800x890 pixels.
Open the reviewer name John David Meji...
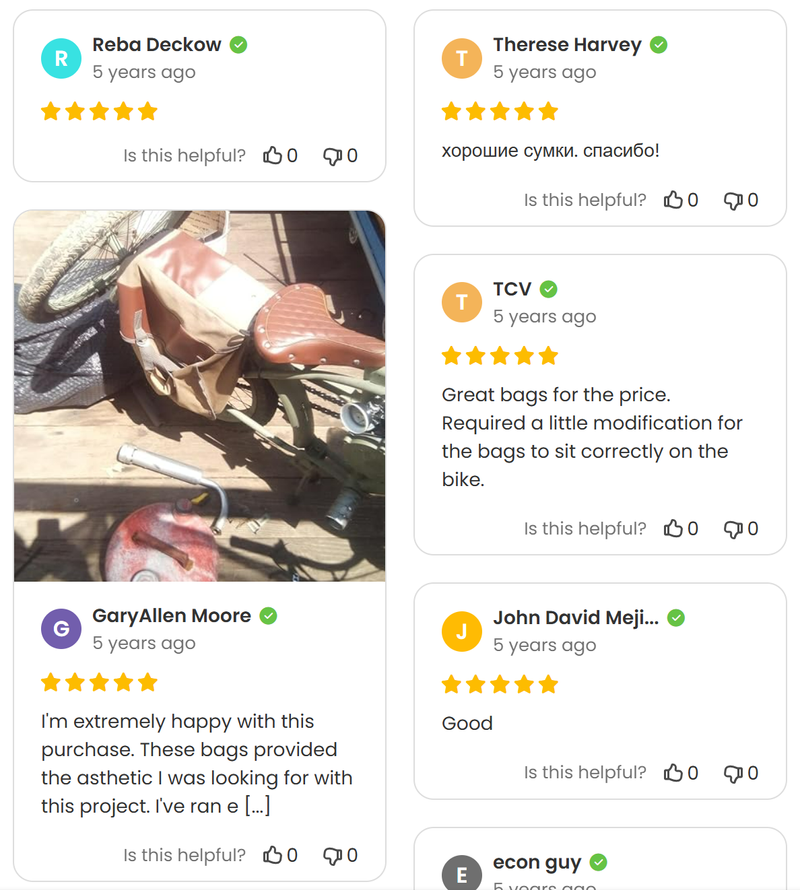(x=576, y=618)
